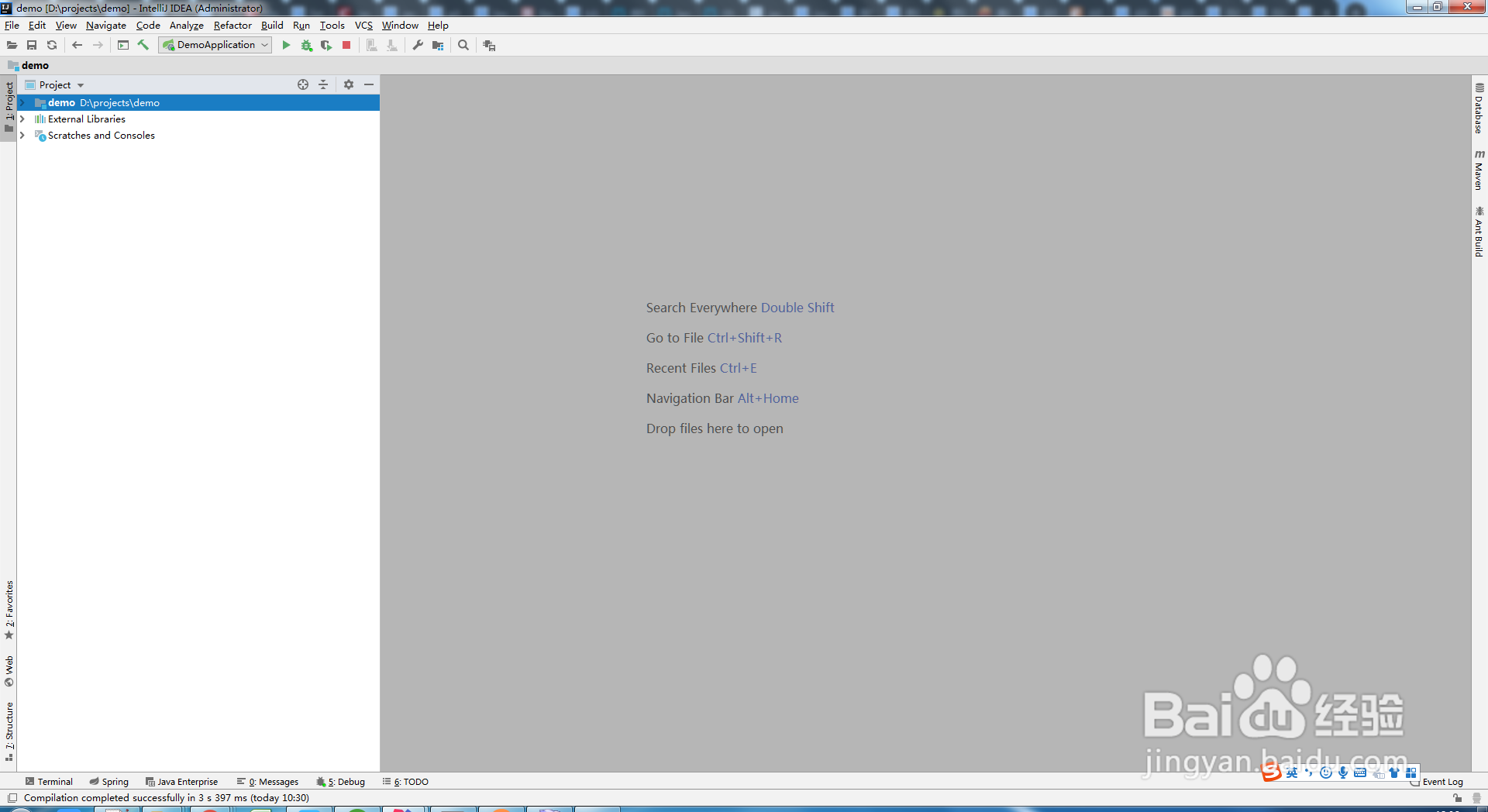Expand the demo project tree node
The width and height of the screenshot is (1488, 812).
(x=22, y=102)
